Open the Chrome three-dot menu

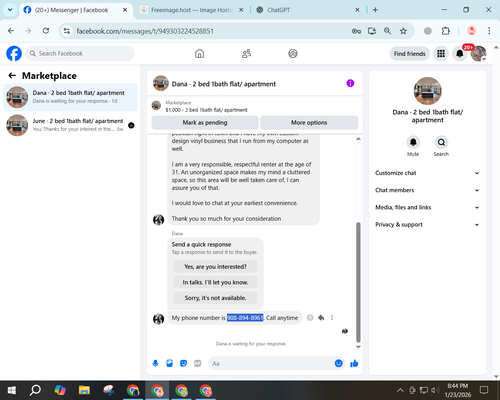point(489,31)
